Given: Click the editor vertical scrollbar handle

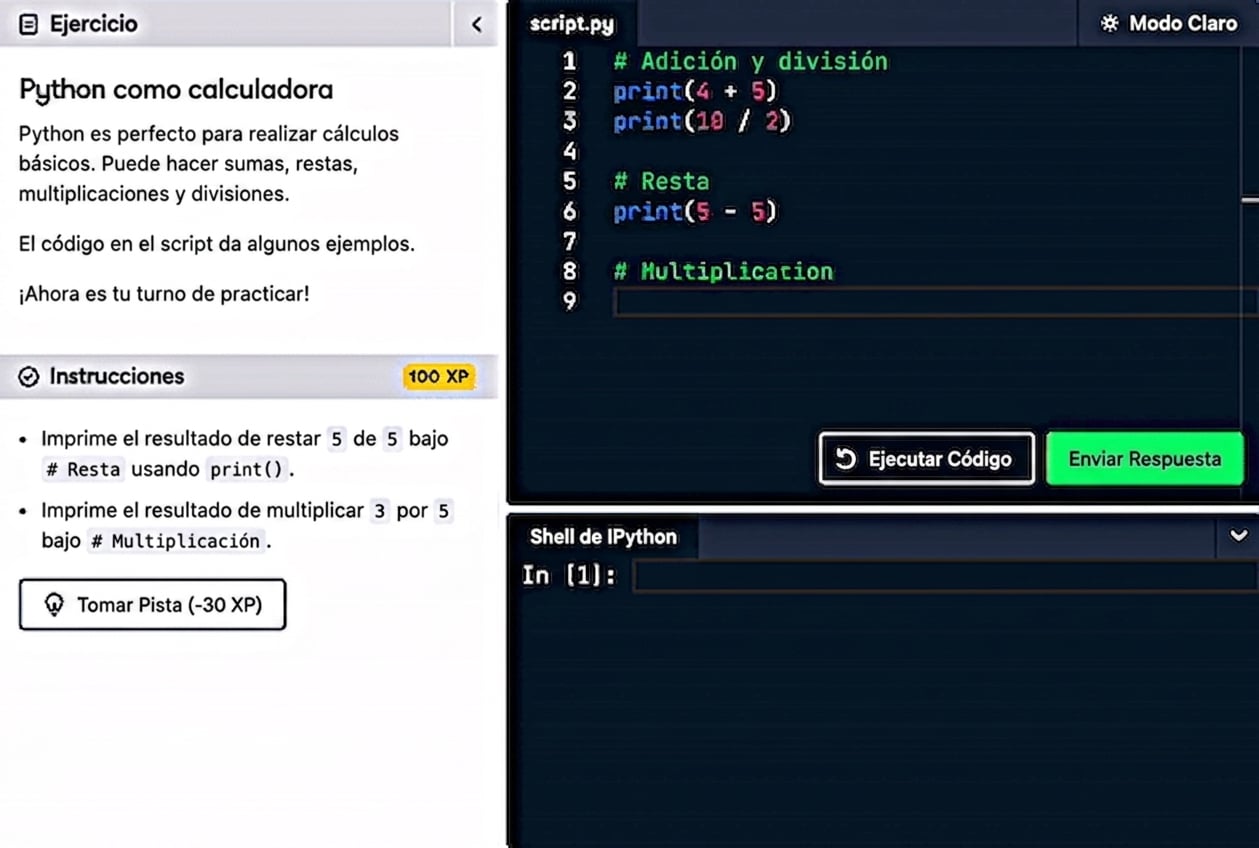Looking at the screenshot, I should point(1250,200).
